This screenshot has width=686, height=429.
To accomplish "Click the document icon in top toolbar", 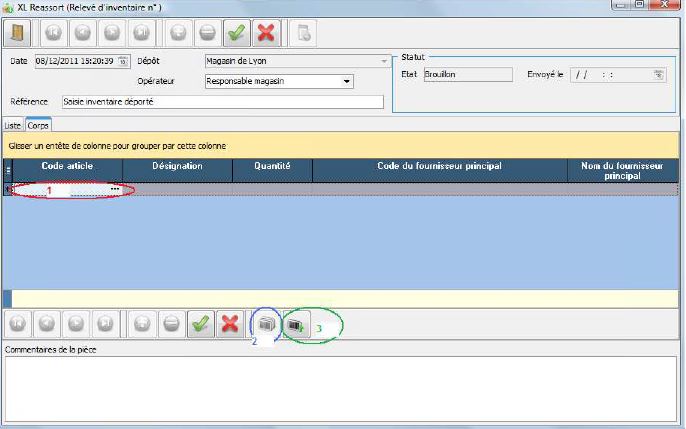I will click(x=305, y=31).
